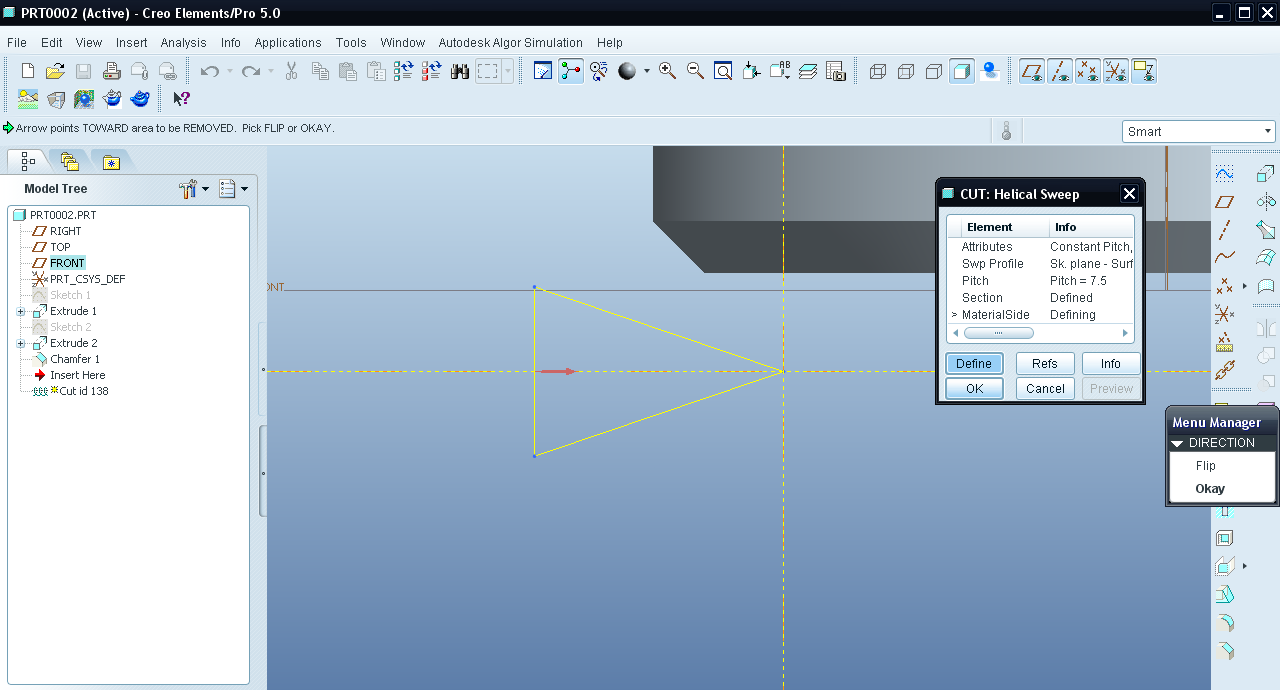The image size is (1280, 690).
Task: Create a new file with New icon
Action: pyautogui.click(x=28, y=71)
